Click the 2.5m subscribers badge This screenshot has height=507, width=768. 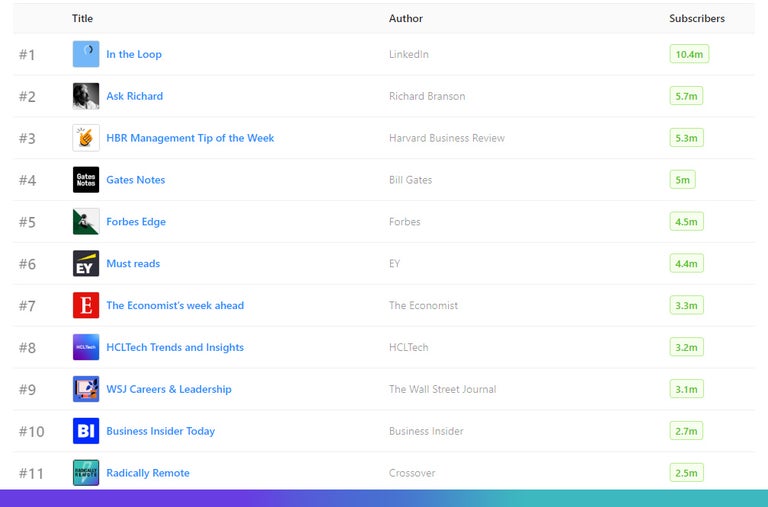tap(686, 473)
